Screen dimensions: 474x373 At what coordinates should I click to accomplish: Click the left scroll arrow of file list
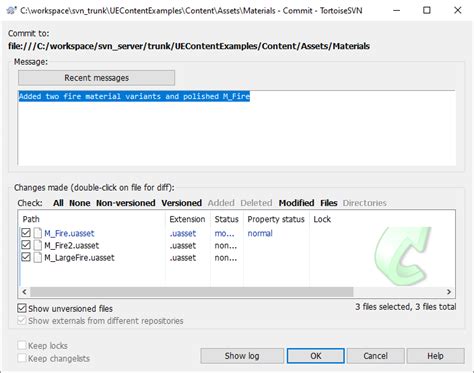(x=24, y=292)
